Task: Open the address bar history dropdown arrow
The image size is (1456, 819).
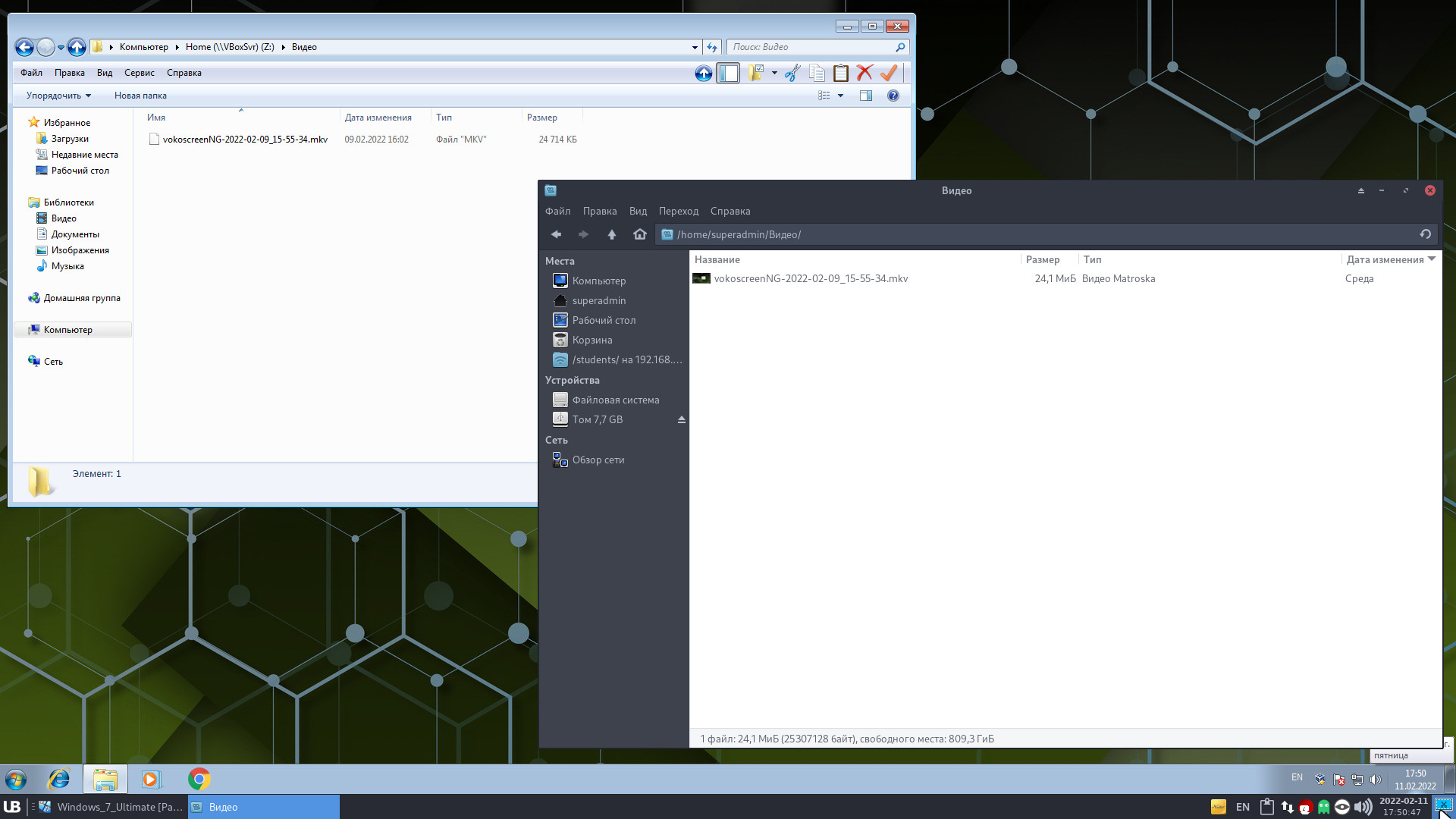Action: pos(695,47)
